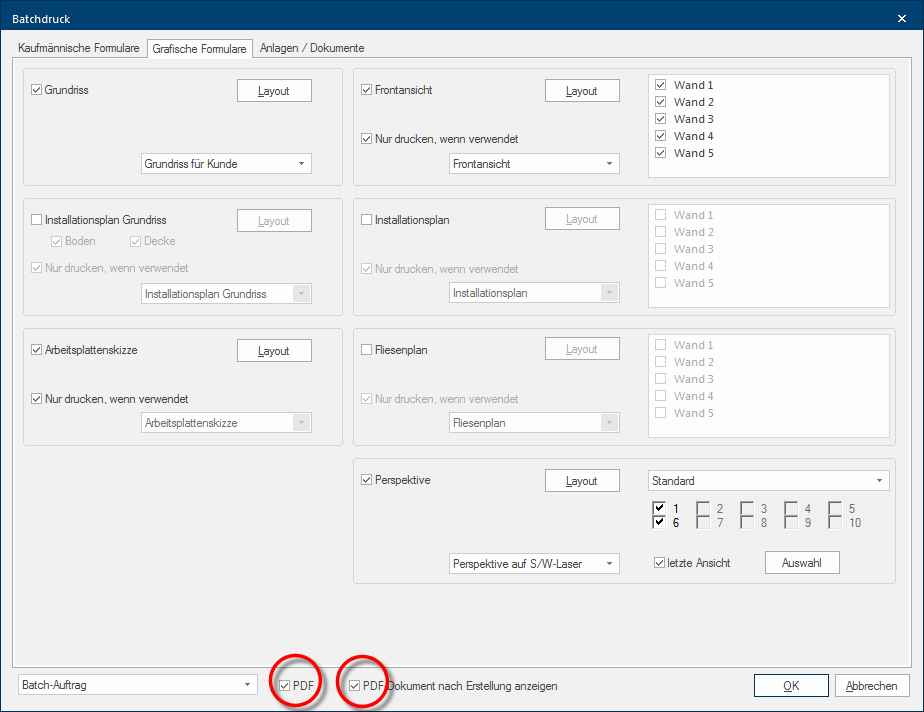This screenshot has width=924, height=712.
Task: Click the Auswahl button
Action: (802, 563)
